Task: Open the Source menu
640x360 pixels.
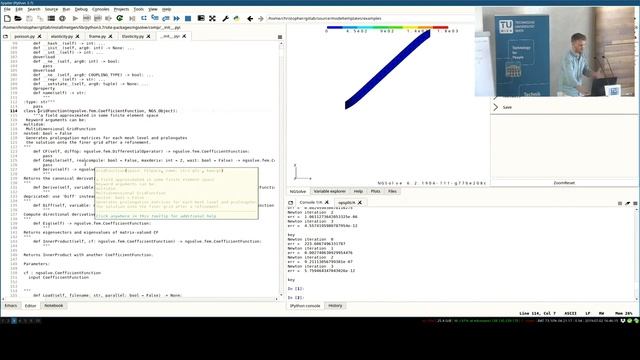Action: click(51, 9)
